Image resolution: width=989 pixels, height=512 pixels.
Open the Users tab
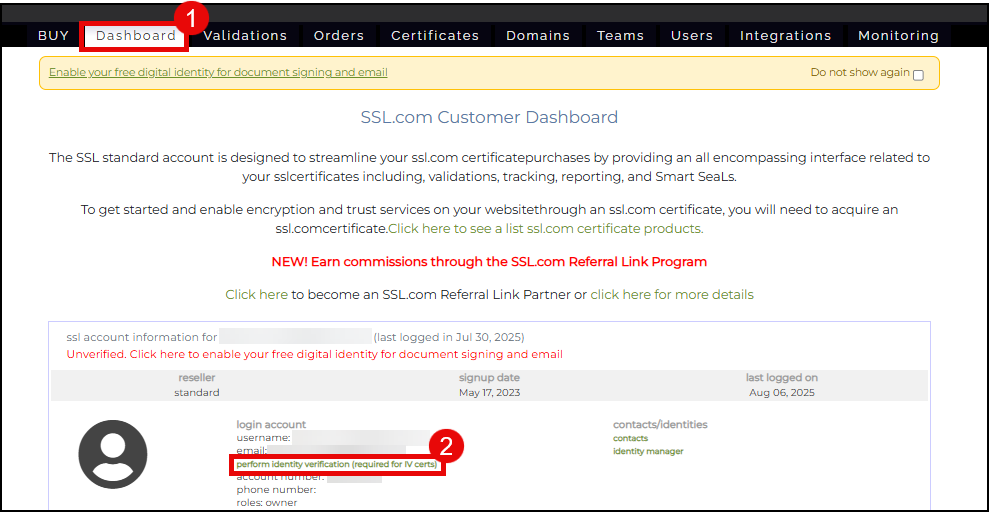(692, 36)
